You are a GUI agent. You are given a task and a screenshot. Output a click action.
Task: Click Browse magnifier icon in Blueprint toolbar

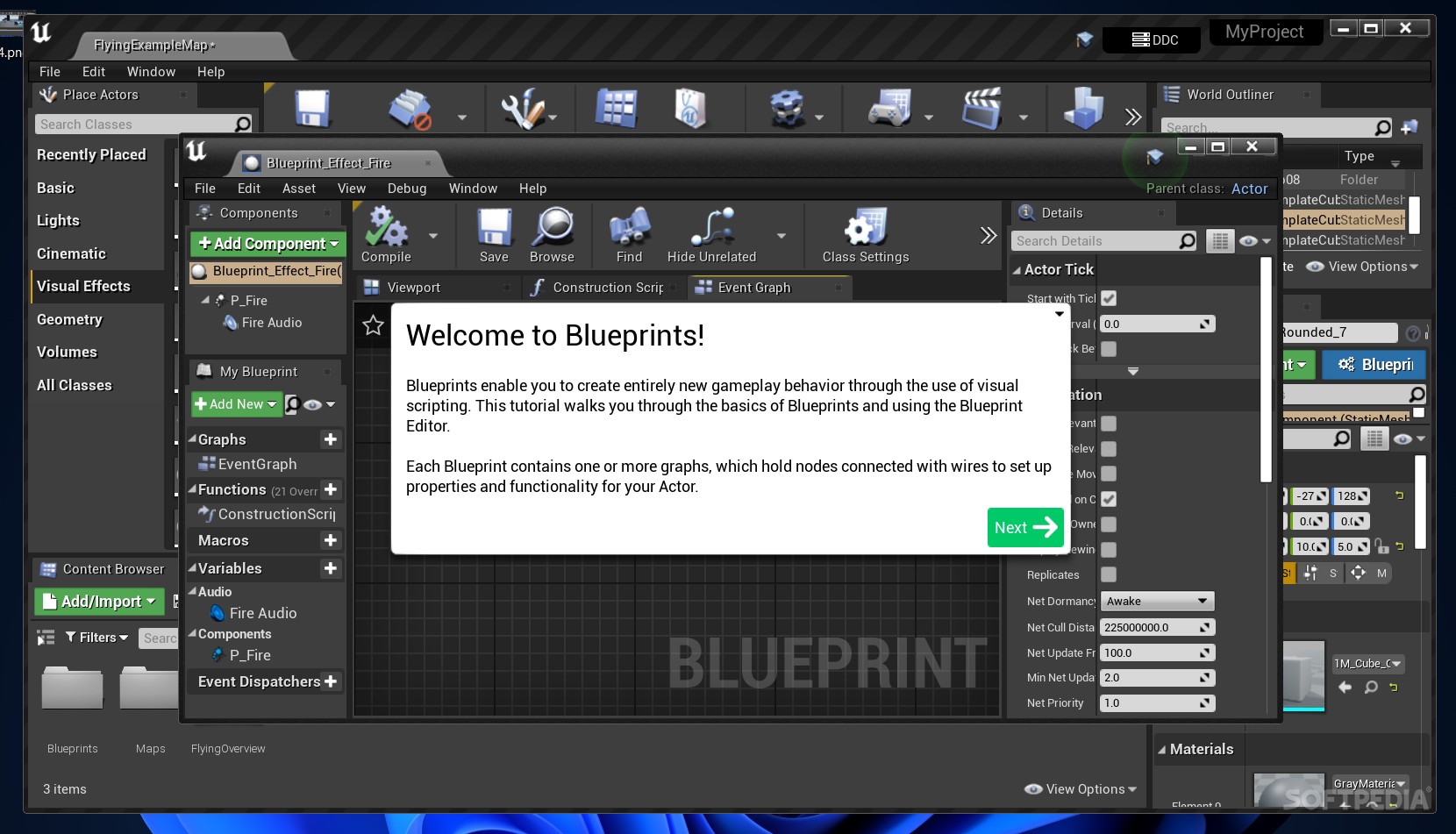click(553, 226)
